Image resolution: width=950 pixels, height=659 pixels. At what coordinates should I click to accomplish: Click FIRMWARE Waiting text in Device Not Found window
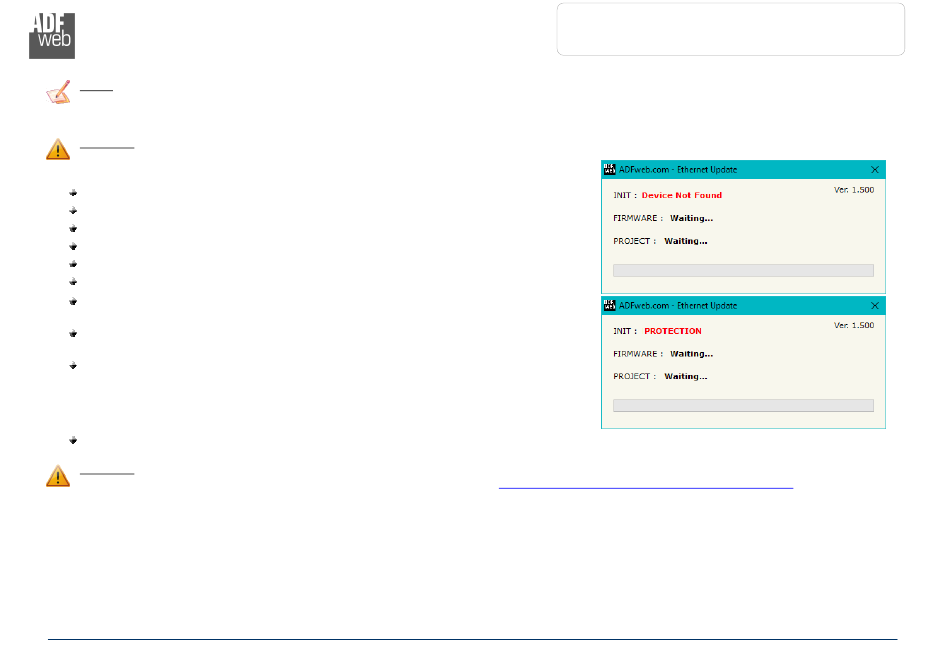click(x=691, y=218)
